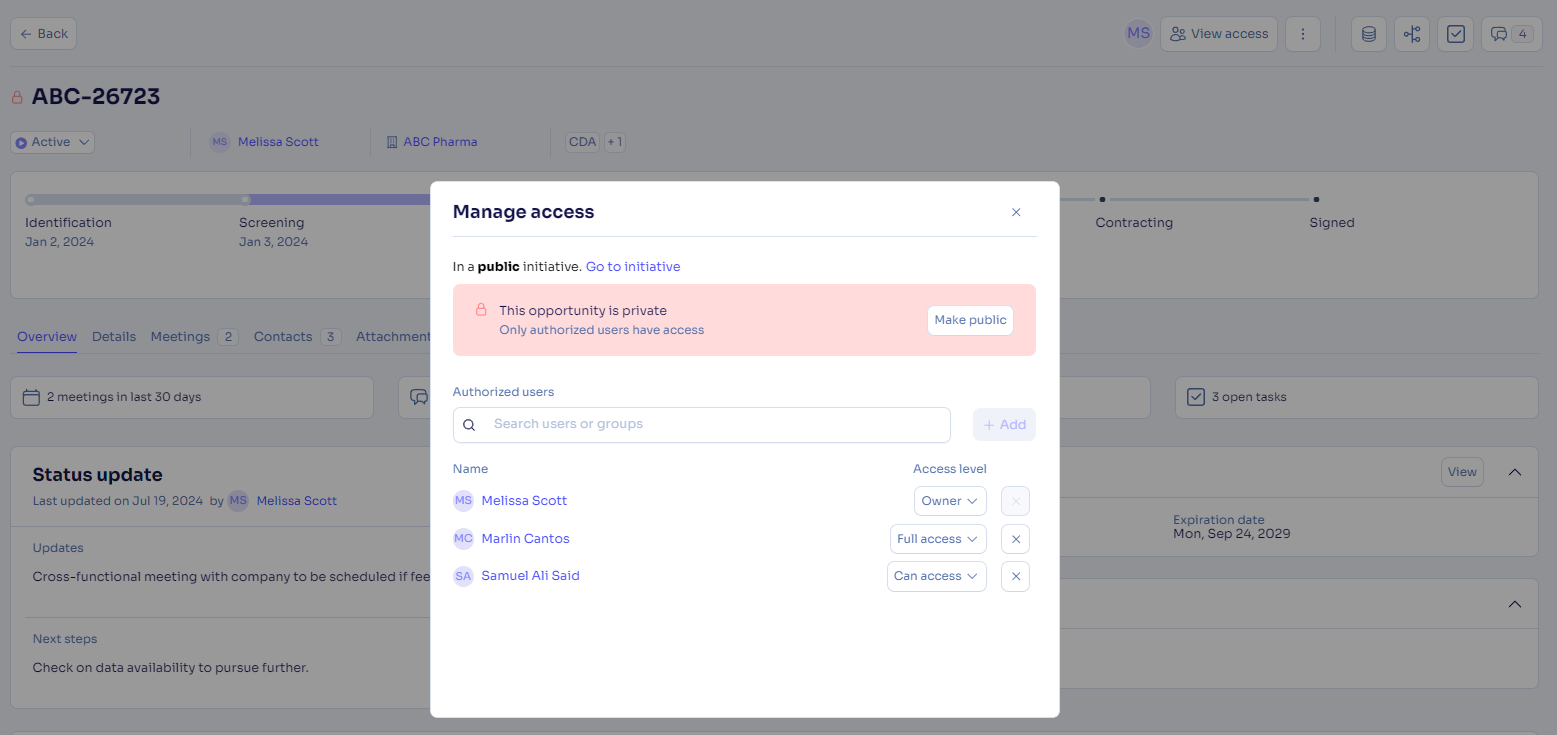Collapse the Status update section chevron

click(1515, 472)
